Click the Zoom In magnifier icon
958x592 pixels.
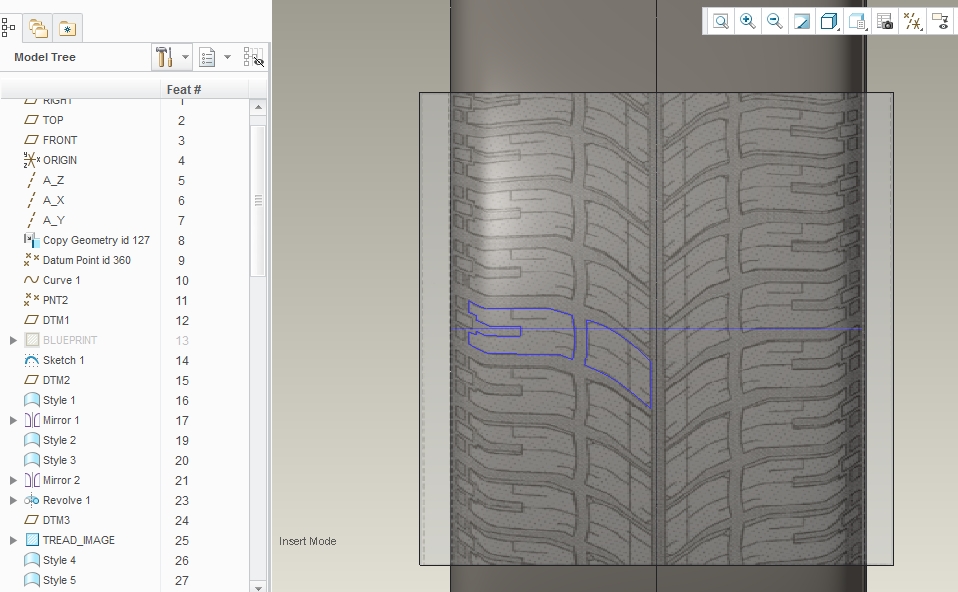click(748, 22)
